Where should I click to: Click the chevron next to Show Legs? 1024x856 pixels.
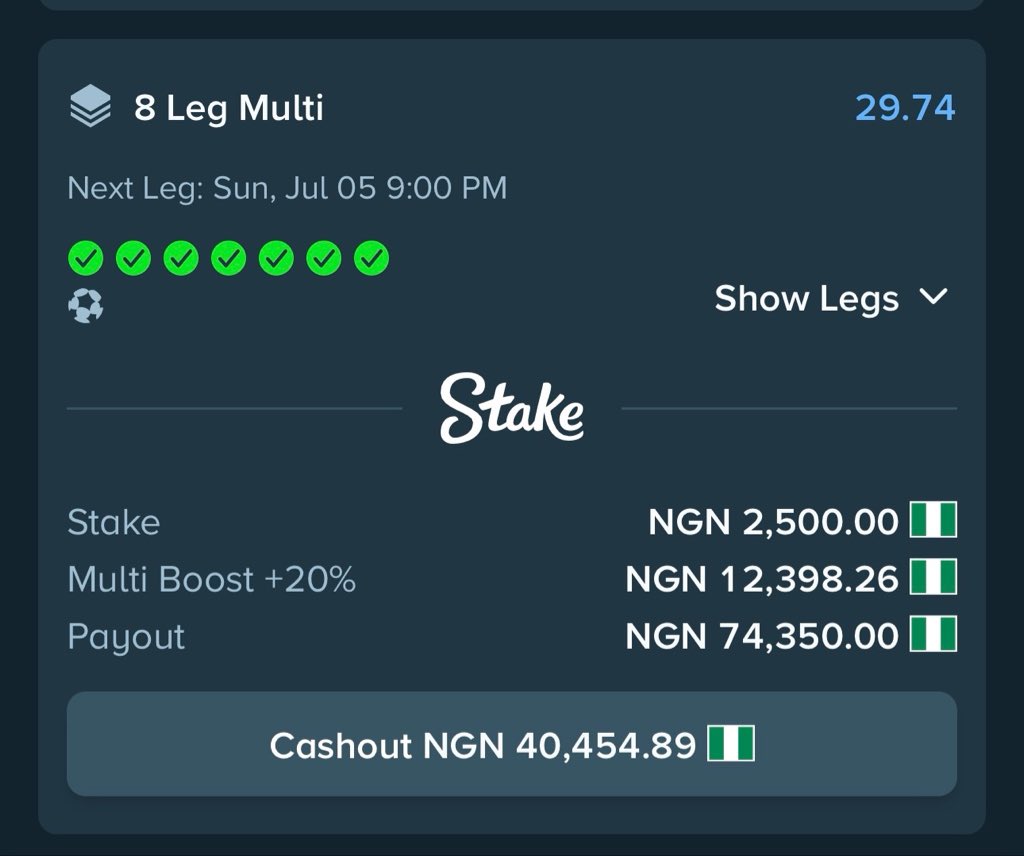pos(933,297)
